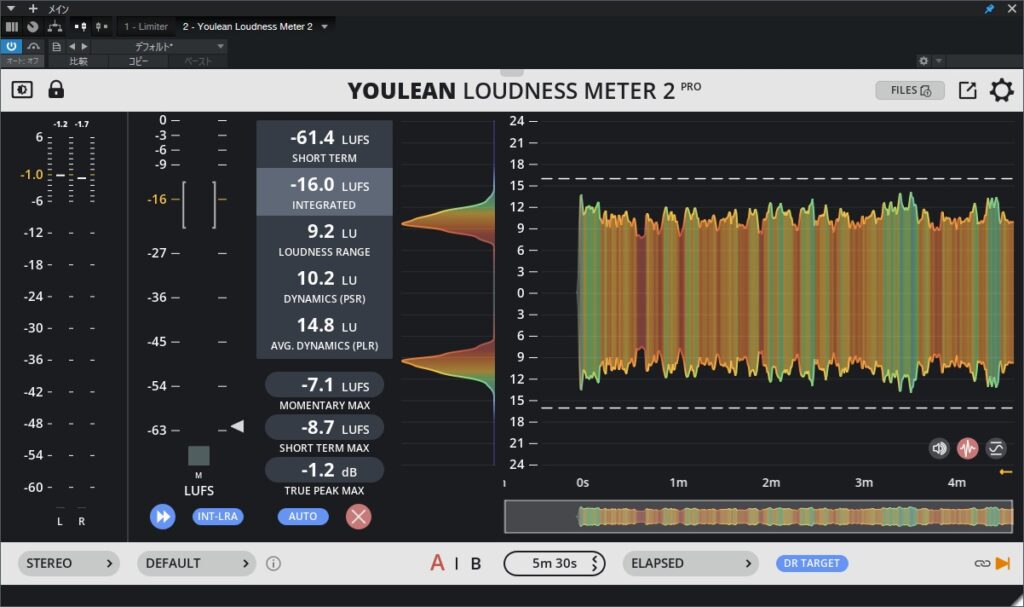The image size is (1024, 607).
Task: Click the Avg. Dynamics (PLR) value
Action: (x=325, y=333)
